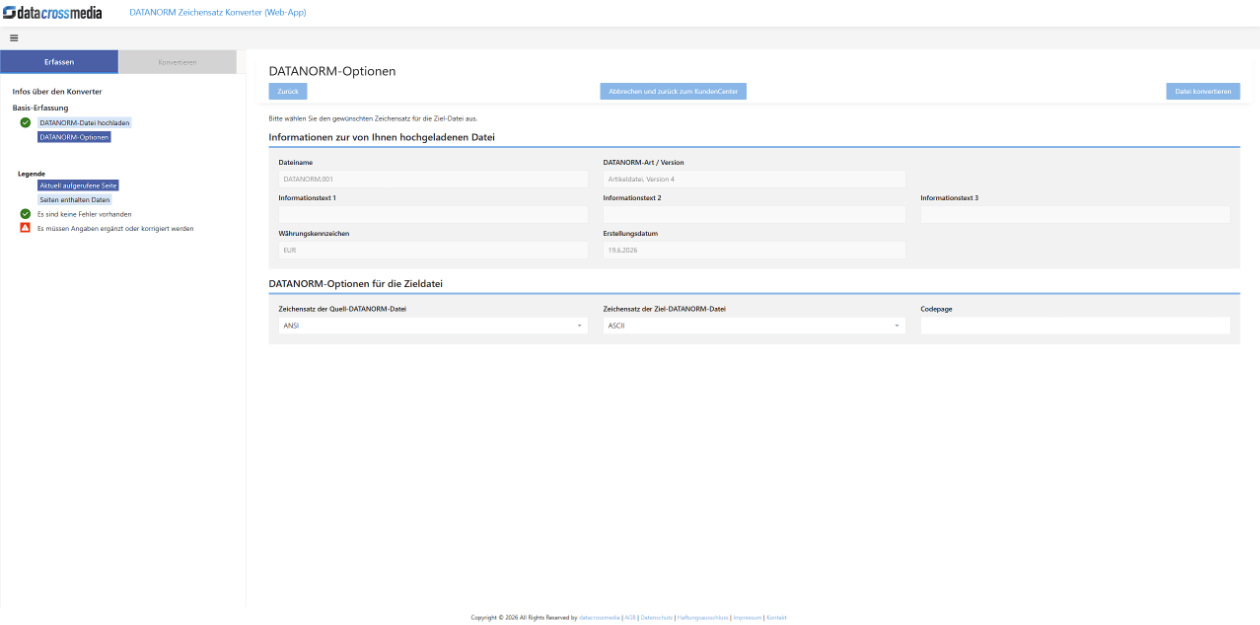Click 'Basis-Erfassung' sidebar heading
The height and width of the screenshot is (625, 1260).
pos(40,107)
